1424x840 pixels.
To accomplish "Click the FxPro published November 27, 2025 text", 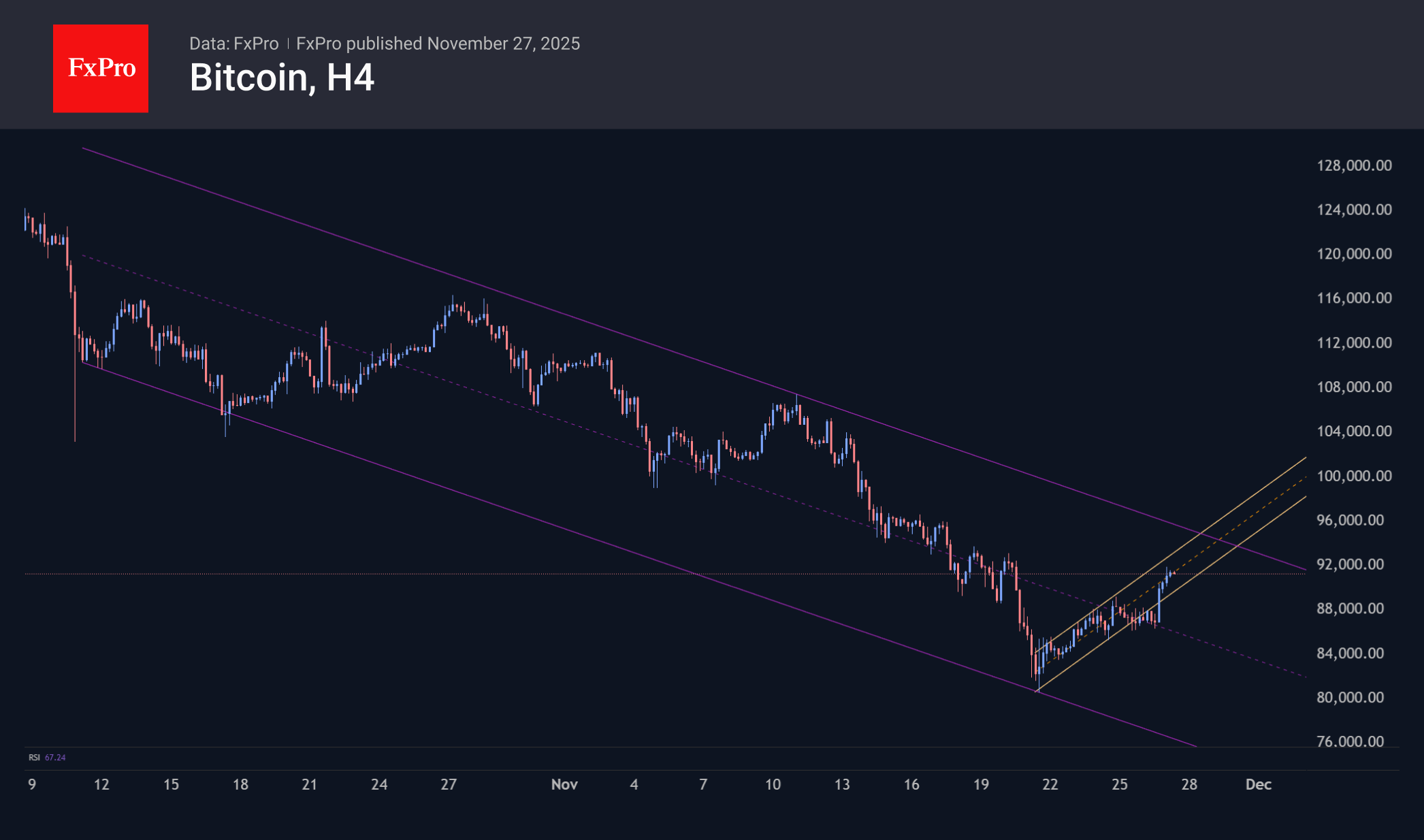I will coord(438,44).
